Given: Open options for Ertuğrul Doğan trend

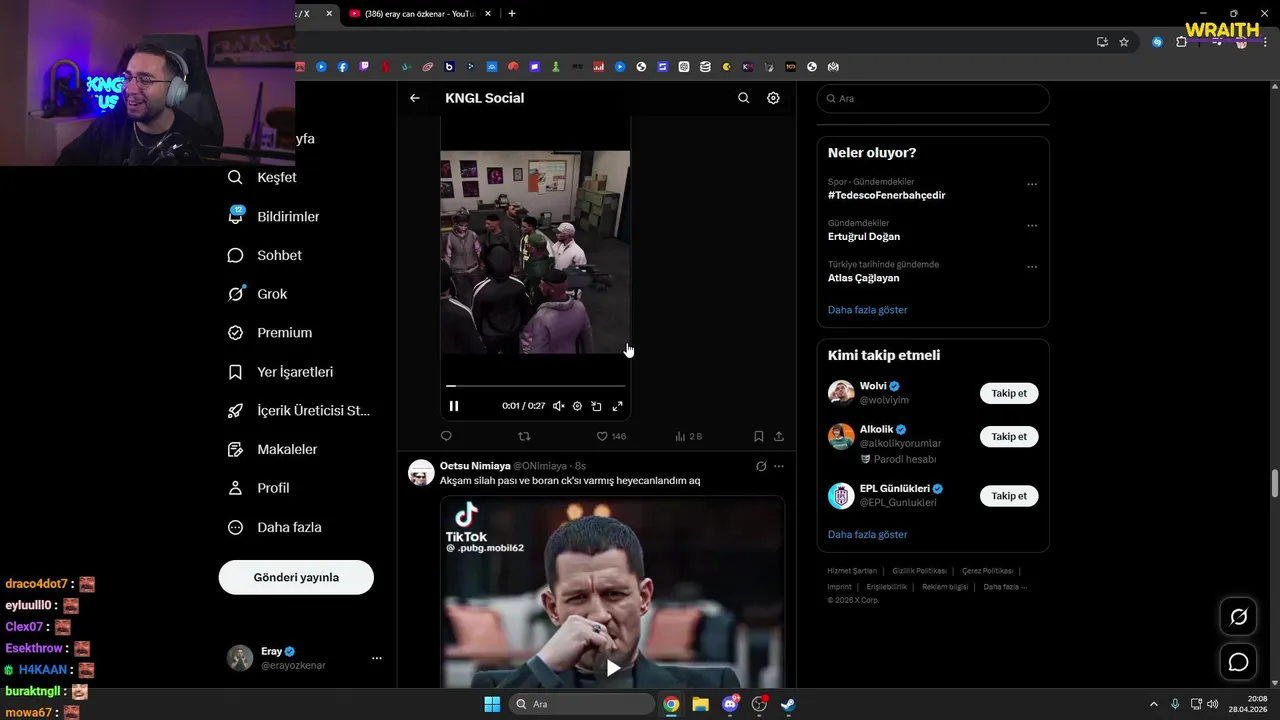Looking at the screenshot, I should click(x=1032, y=226).
